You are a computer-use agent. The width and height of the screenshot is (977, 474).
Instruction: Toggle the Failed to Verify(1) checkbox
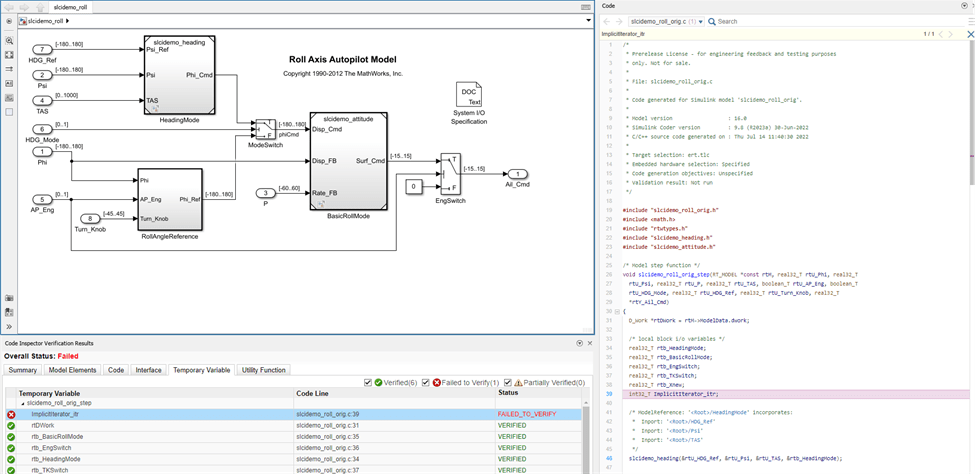point(426,382)
